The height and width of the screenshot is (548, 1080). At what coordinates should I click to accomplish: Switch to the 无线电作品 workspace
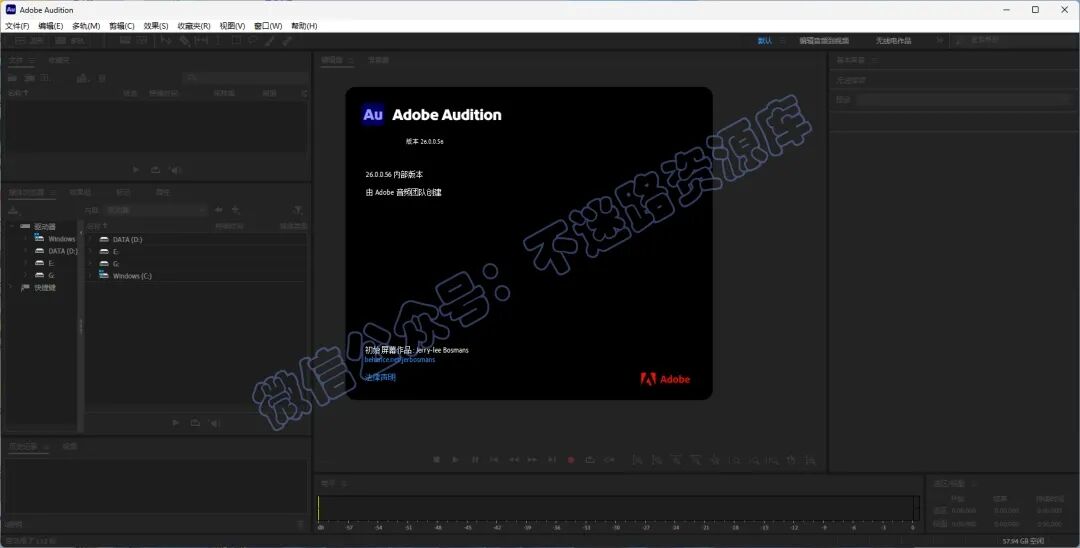pos(893,41)
